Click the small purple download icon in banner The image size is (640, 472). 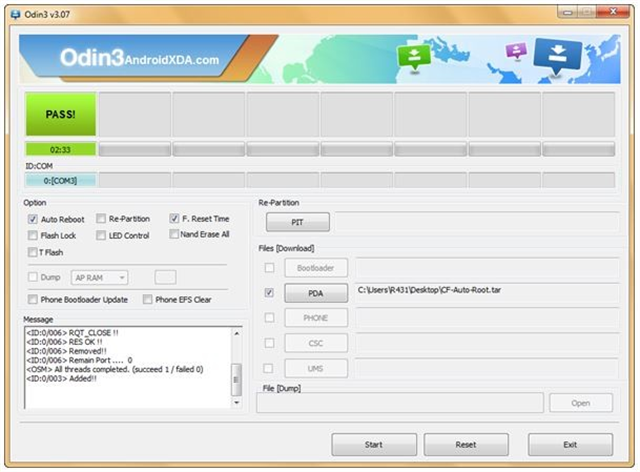pos(516,51)
